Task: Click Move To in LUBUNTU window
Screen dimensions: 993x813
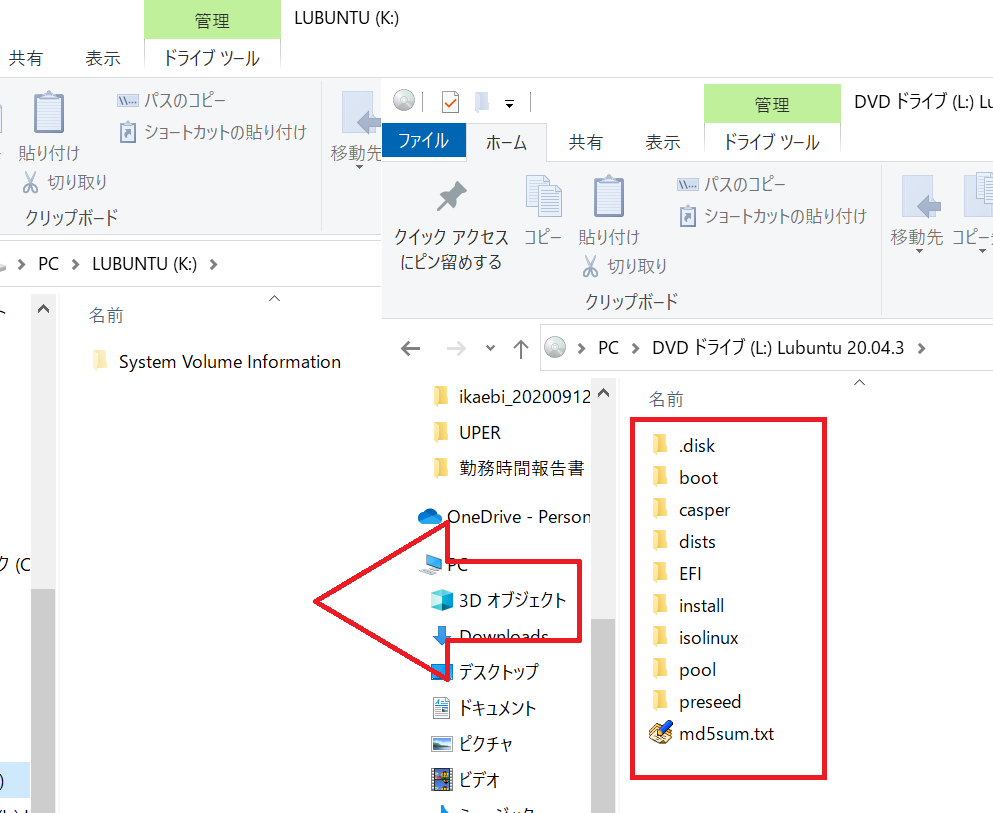Action: click(x=356, y=130)
